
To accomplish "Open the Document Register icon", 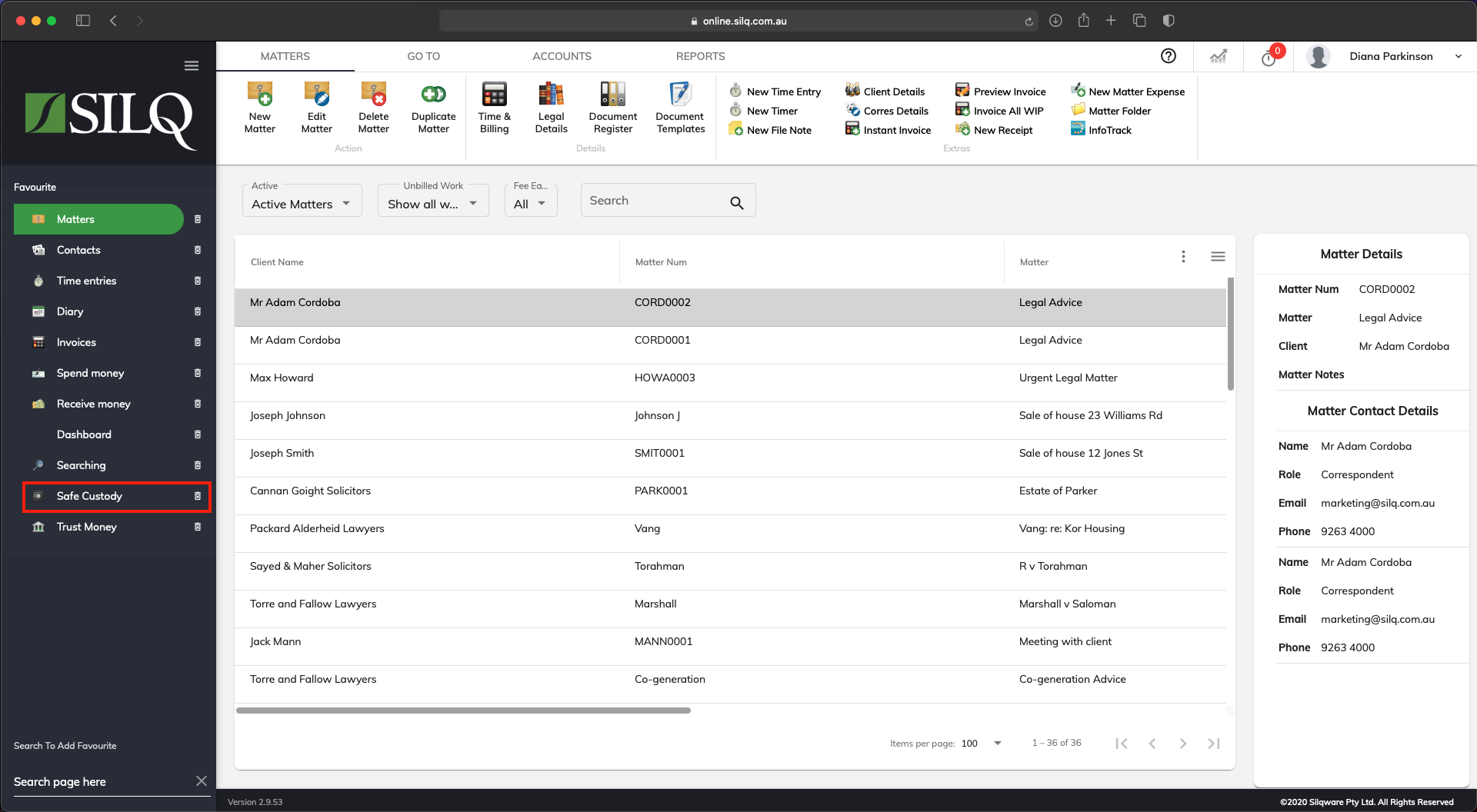I will 612,95.
